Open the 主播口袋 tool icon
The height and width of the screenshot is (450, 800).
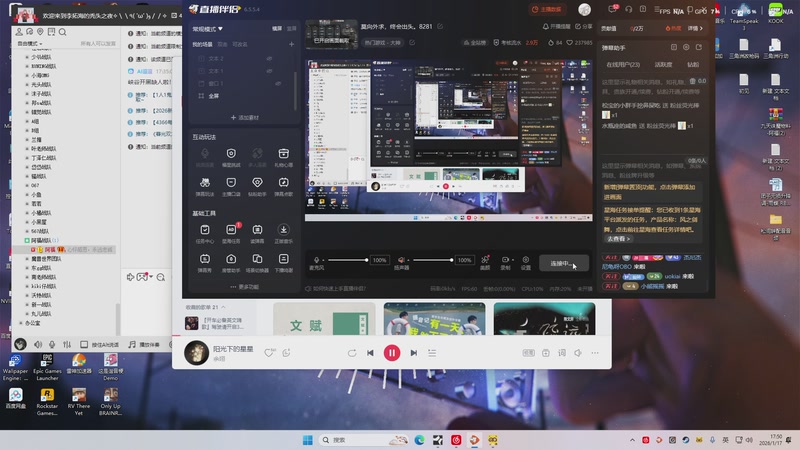[x=231, y=183]
